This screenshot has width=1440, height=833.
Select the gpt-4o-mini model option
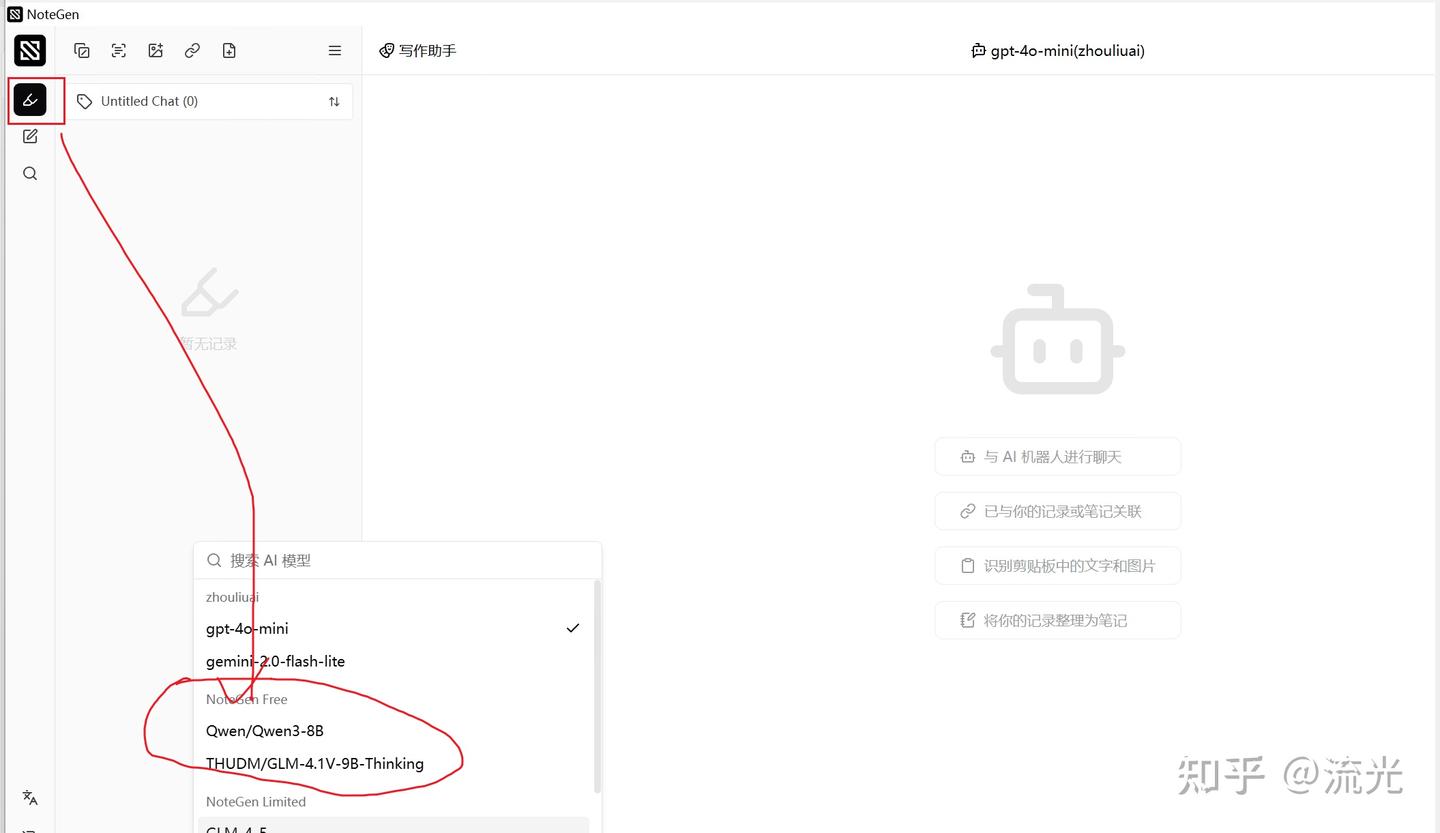(x=394, y=628)
